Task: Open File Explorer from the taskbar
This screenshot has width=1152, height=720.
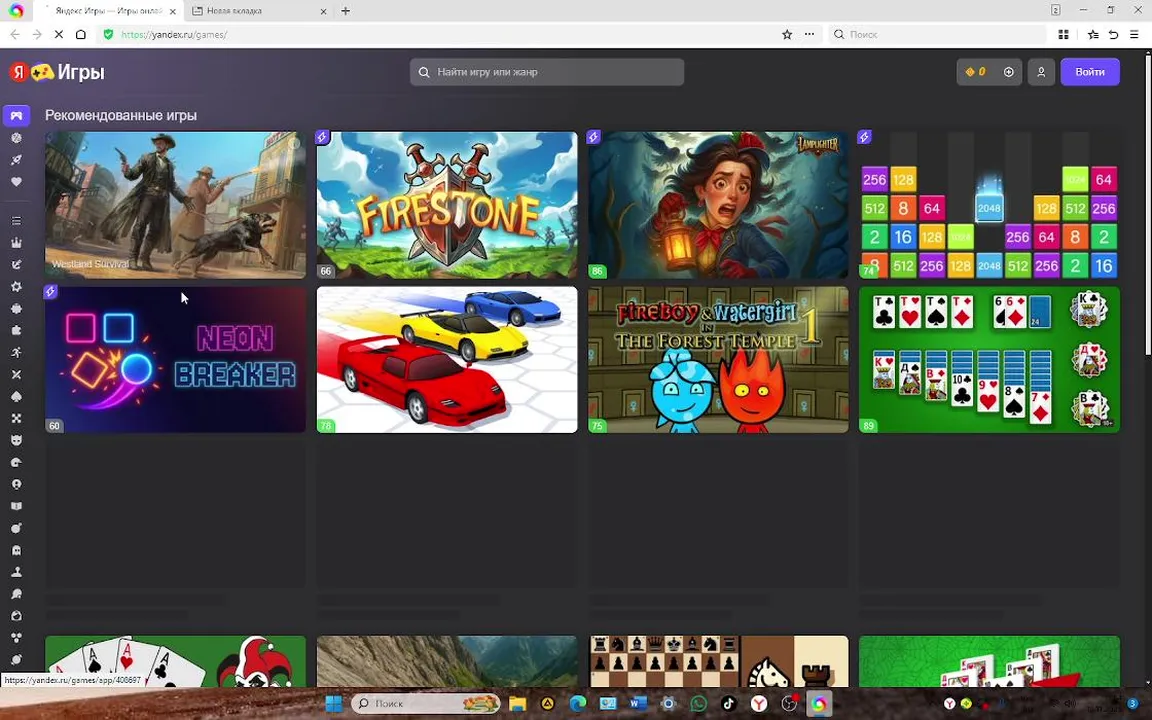Action: tap(517, 703)
